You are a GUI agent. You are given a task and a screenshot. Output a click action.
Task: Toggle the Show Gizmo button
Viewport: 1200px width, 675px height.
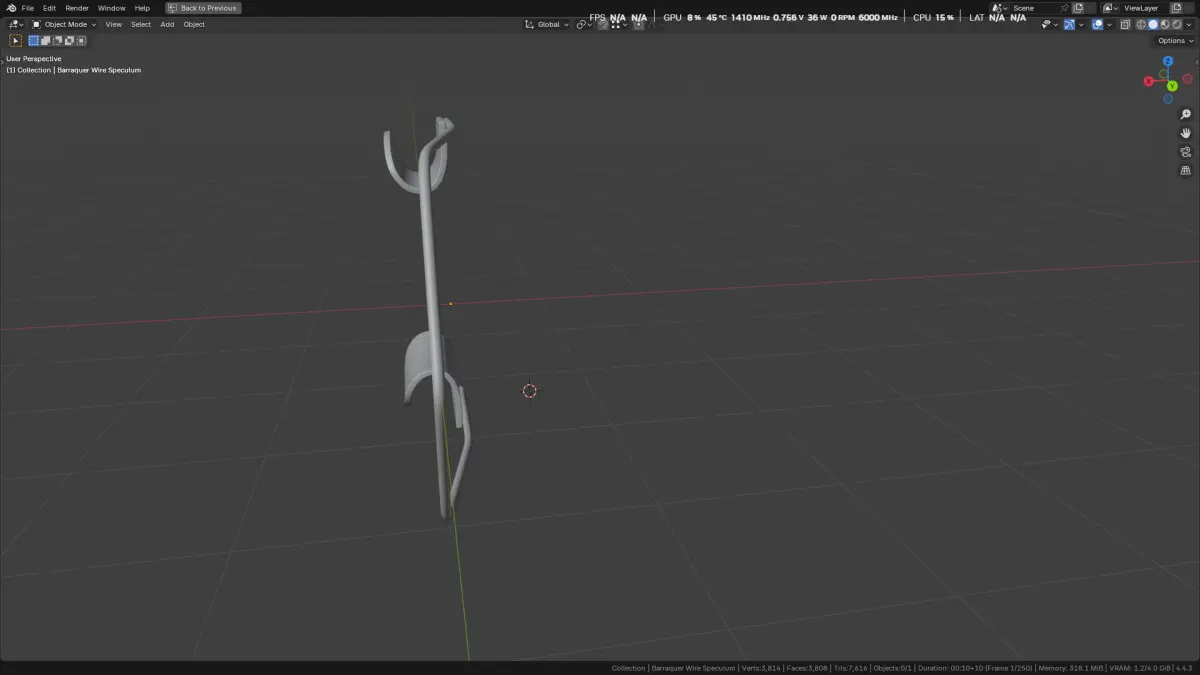click(1070, 24)
